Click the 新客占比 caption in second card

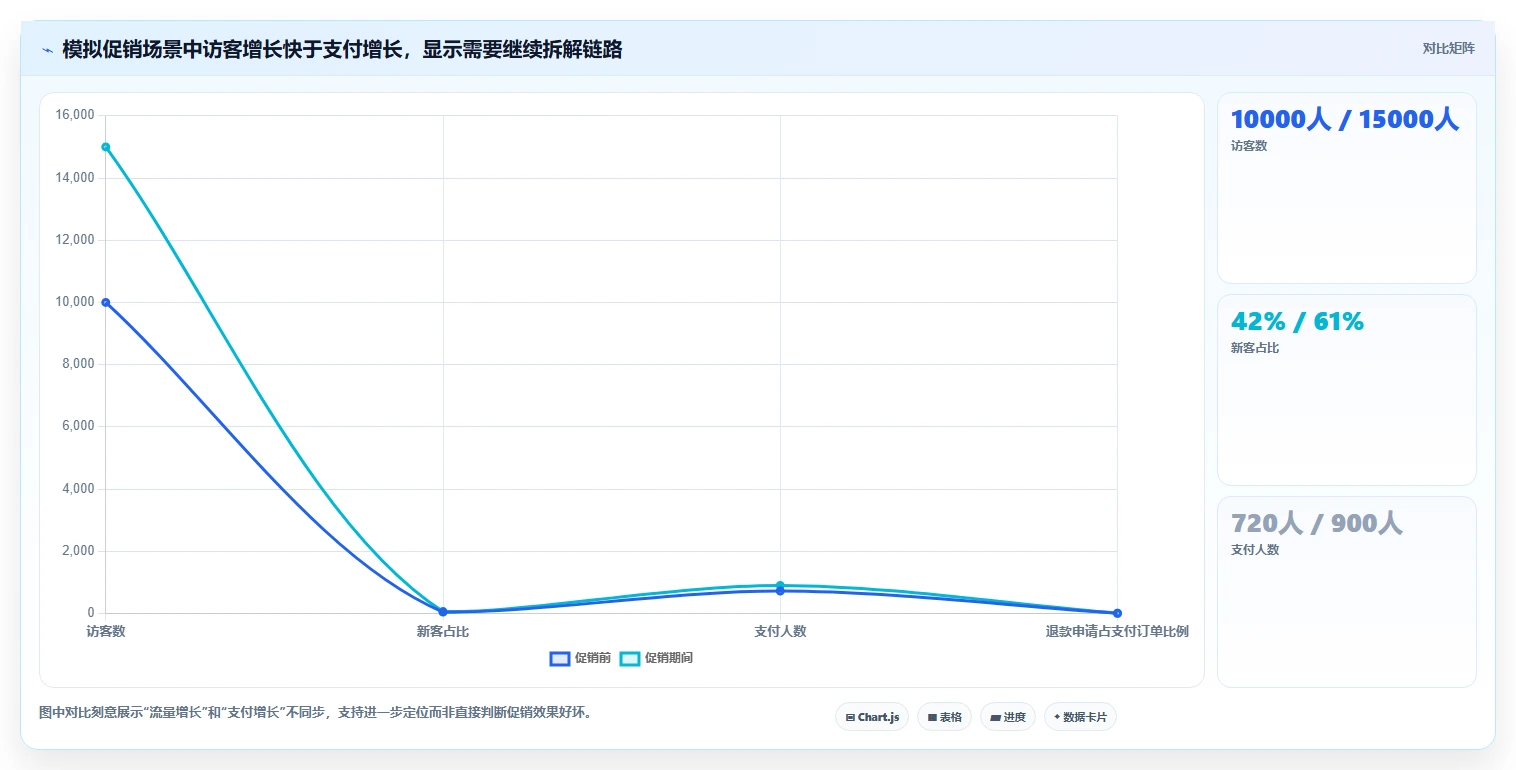[1255, 348]
